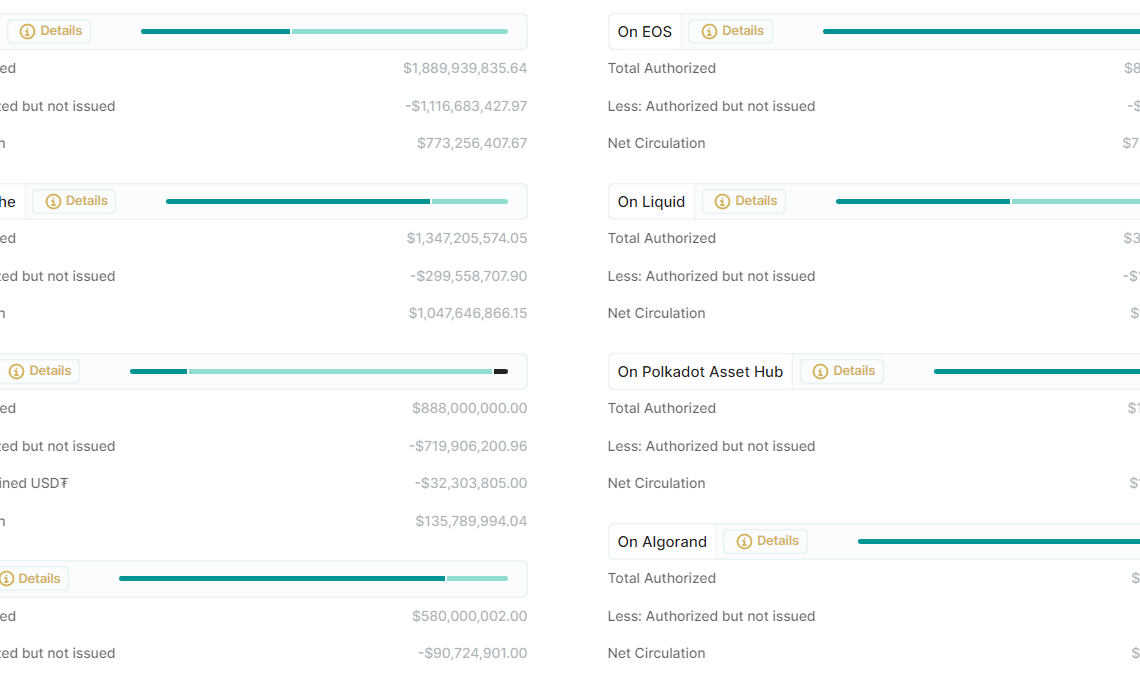Open Details for the $580,000,002.00 section
This screenshot has height=681, width=1140.
[32, 578]
